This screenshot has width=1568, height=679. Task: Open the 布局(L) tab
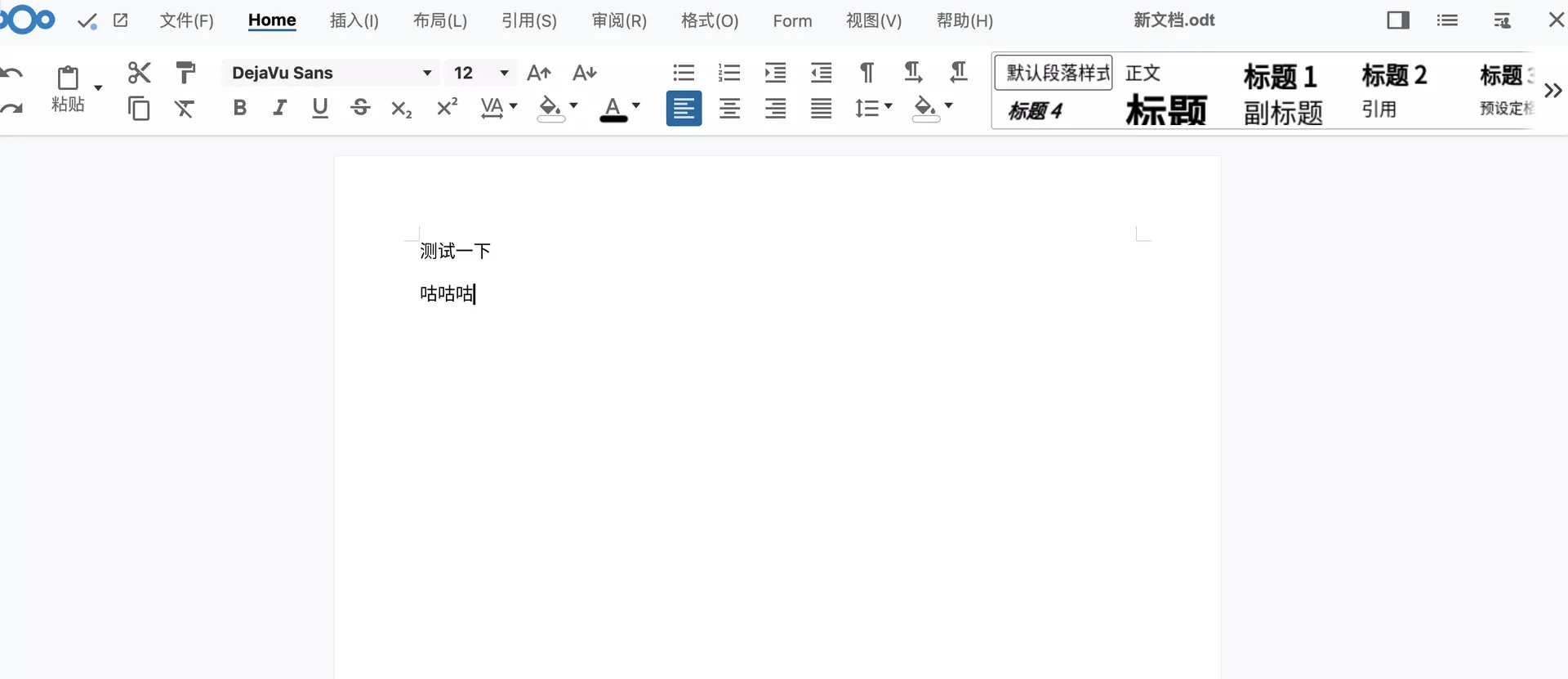(x=440, y=20)
